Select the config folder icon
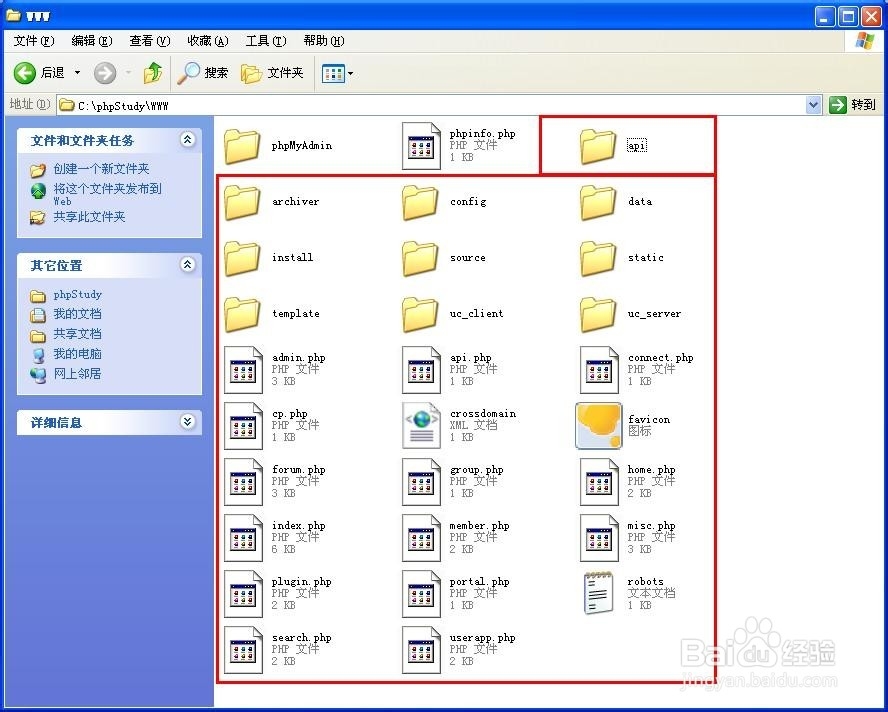Viewport: 888px width, 712px height. (x=420, y=202)
